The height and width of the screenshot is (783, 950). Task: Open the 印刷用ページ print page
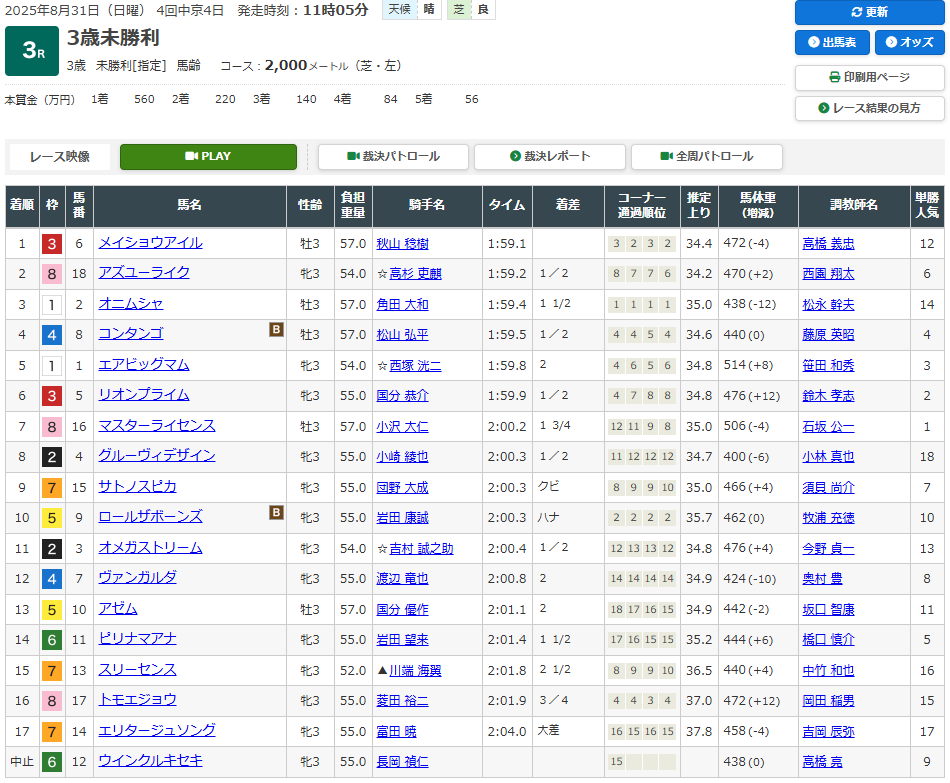pos(869,77)
